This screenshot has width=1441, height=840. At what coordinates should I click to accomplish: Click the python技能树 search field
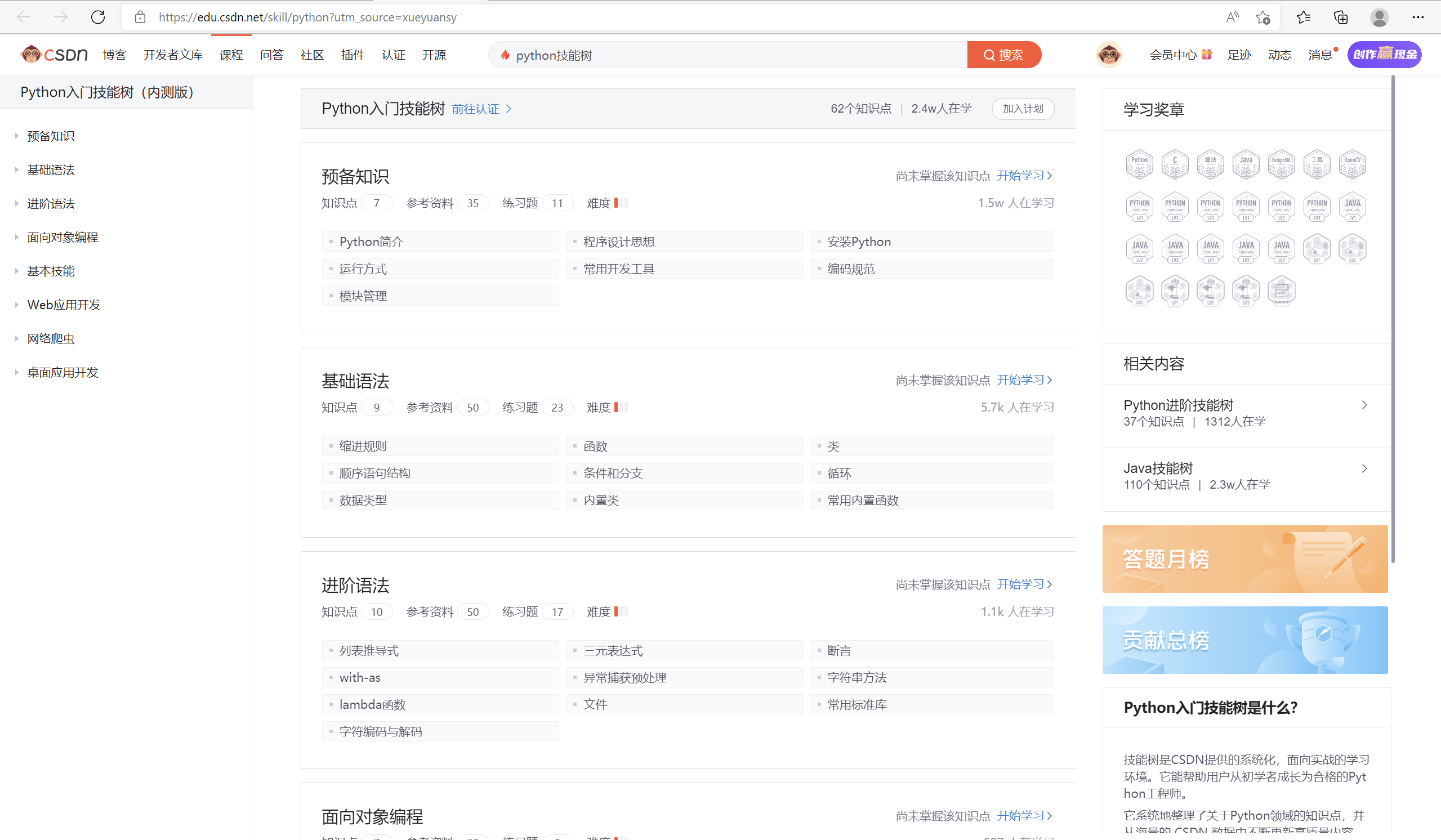726,55
